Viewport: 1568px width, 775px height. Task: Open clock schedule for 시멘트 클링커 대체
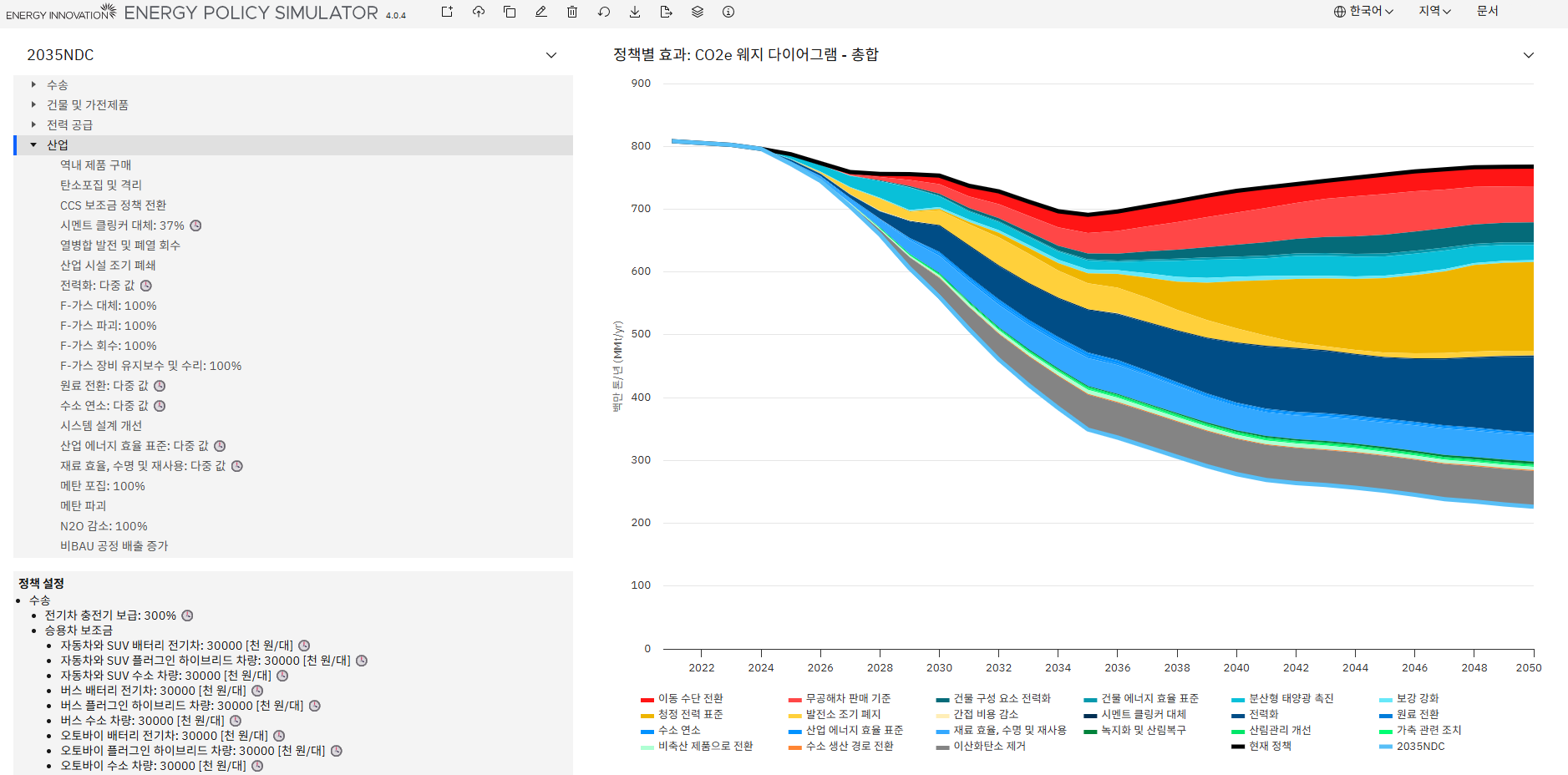[x=195, y=225]
